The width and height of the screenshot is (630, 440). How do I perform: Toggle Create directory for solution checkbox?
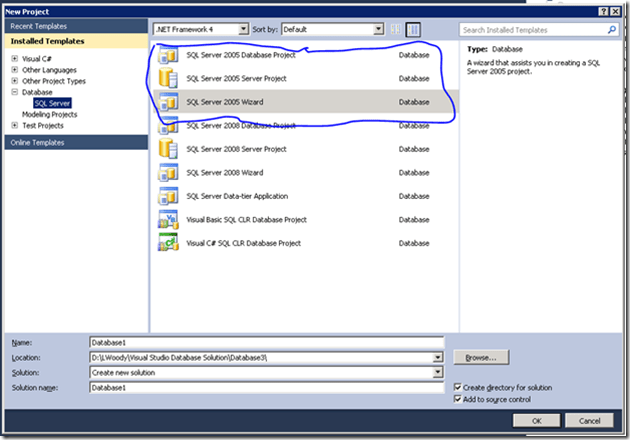(x=458, y=386)
